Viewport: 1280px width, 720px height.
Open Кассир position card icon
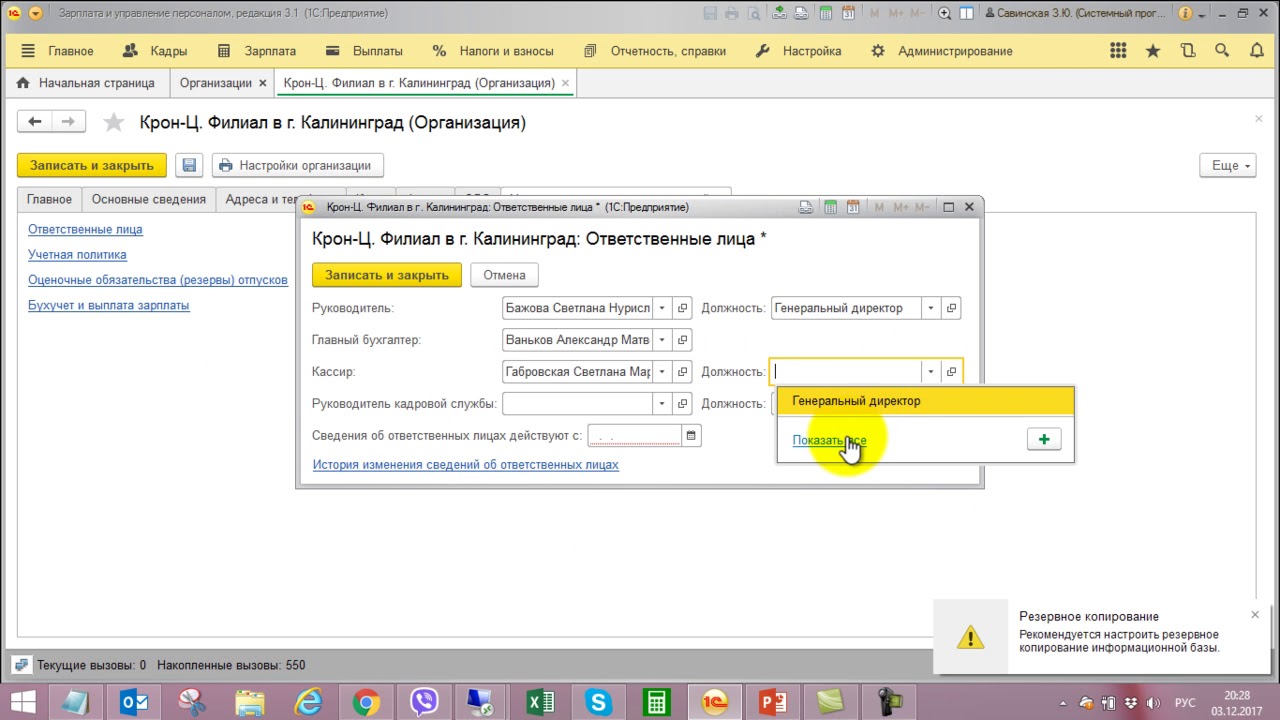coord(951,372)
